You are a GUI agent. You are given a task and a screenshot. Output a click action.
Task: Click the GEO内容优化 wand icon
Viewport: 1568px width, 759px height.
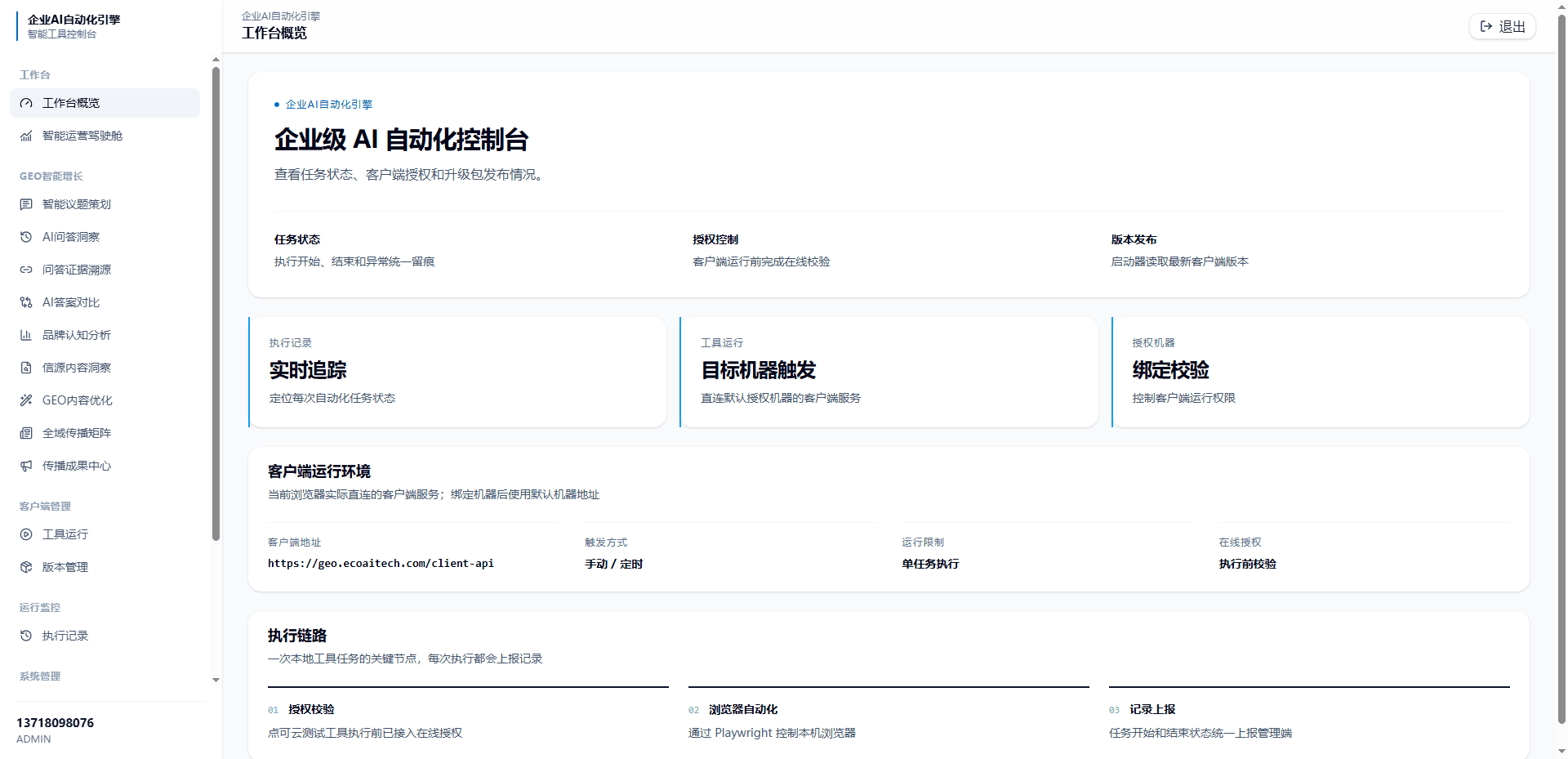click(x=26, y=400)
